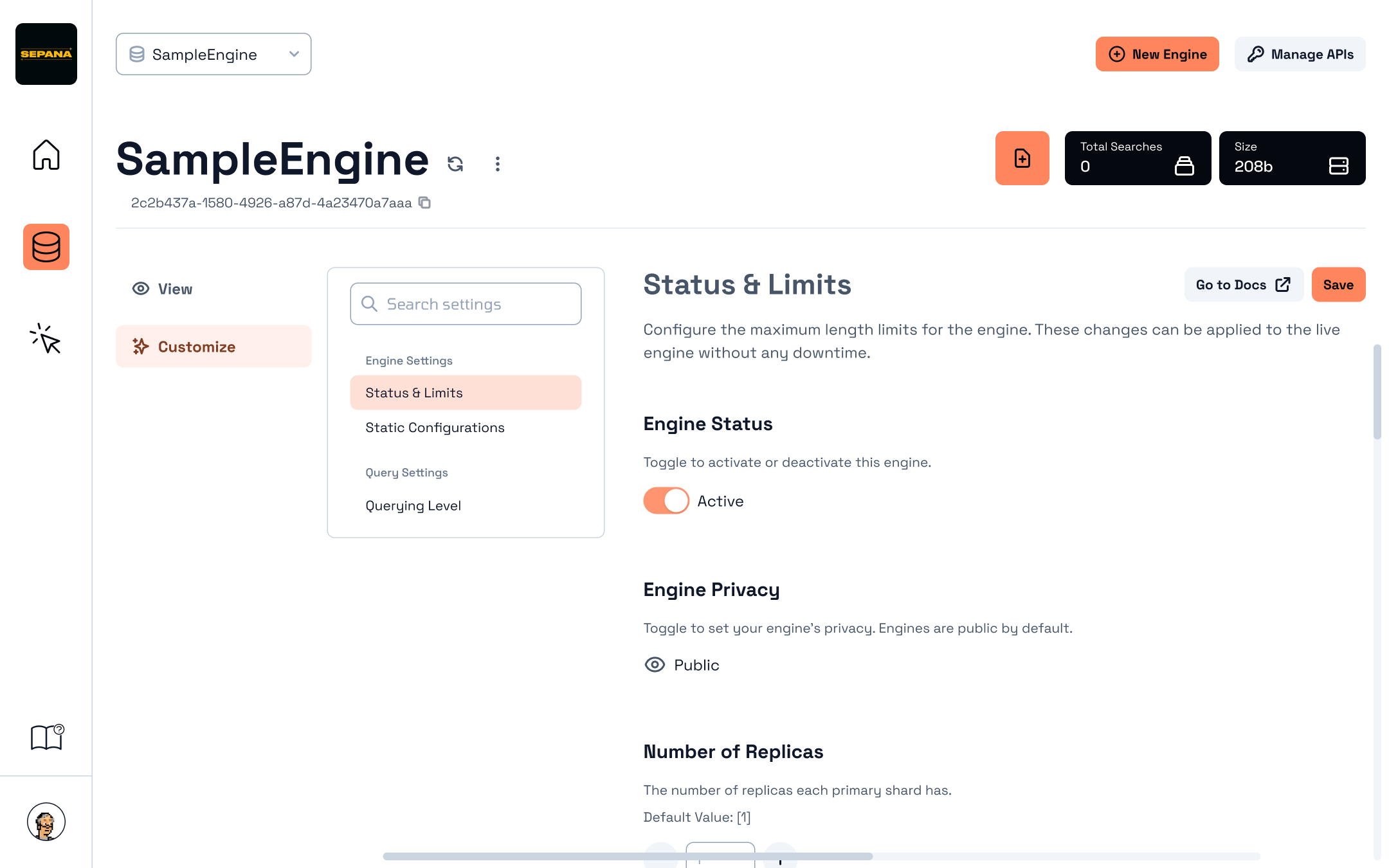Copy the engine ID to clipboard
1389x868 pixels.
(x=424, y=203)
